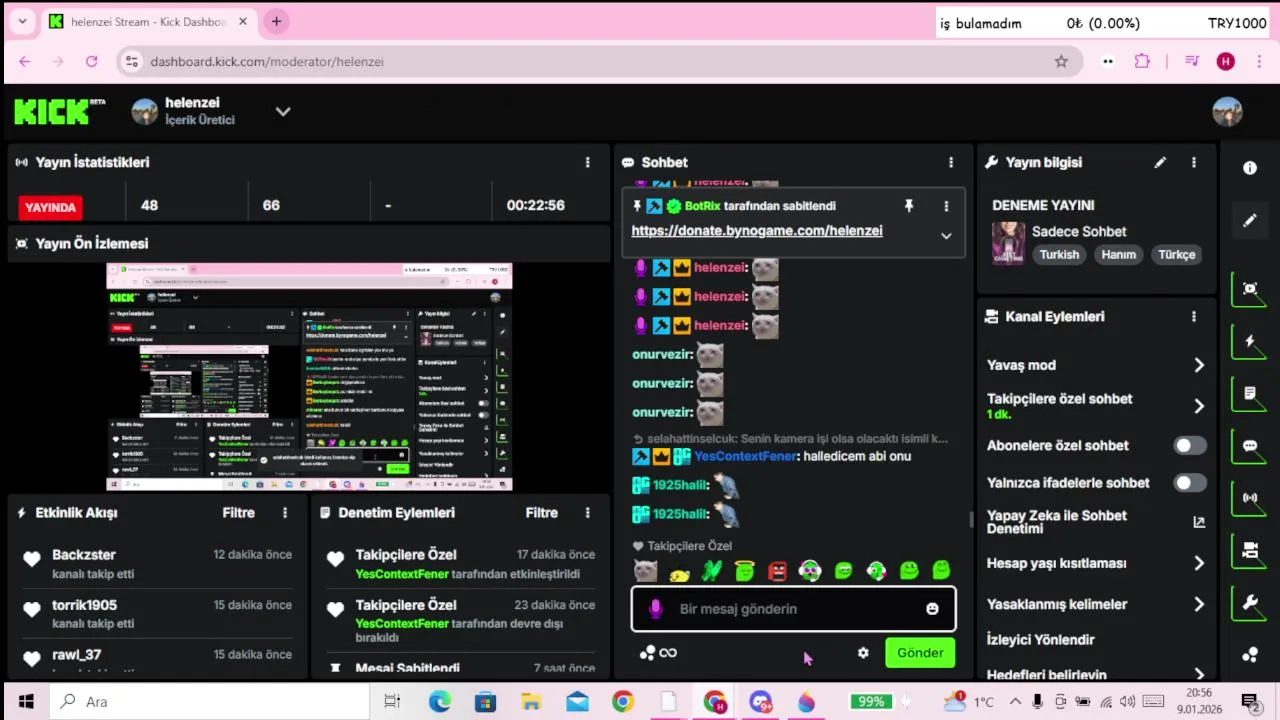Click the taskbar Ara search box

(208, 701)
